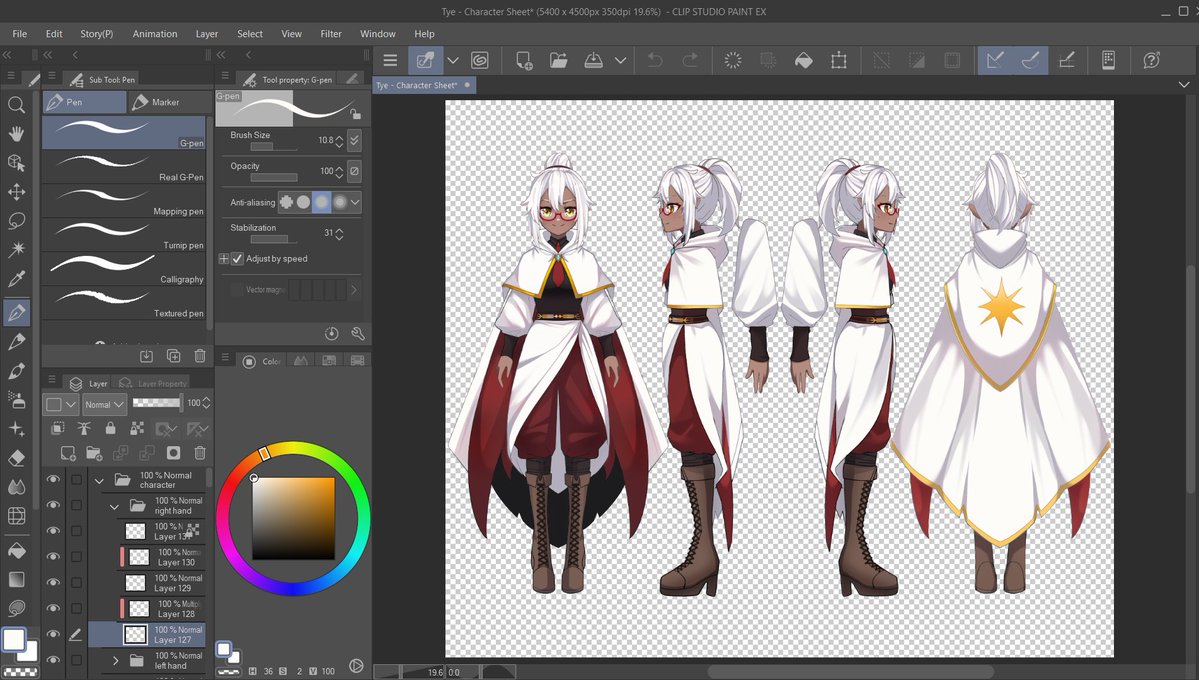Open the Animation menu
Image resolution: width=1199 pixels, height=680 pixels.
[x=154, y=34]
